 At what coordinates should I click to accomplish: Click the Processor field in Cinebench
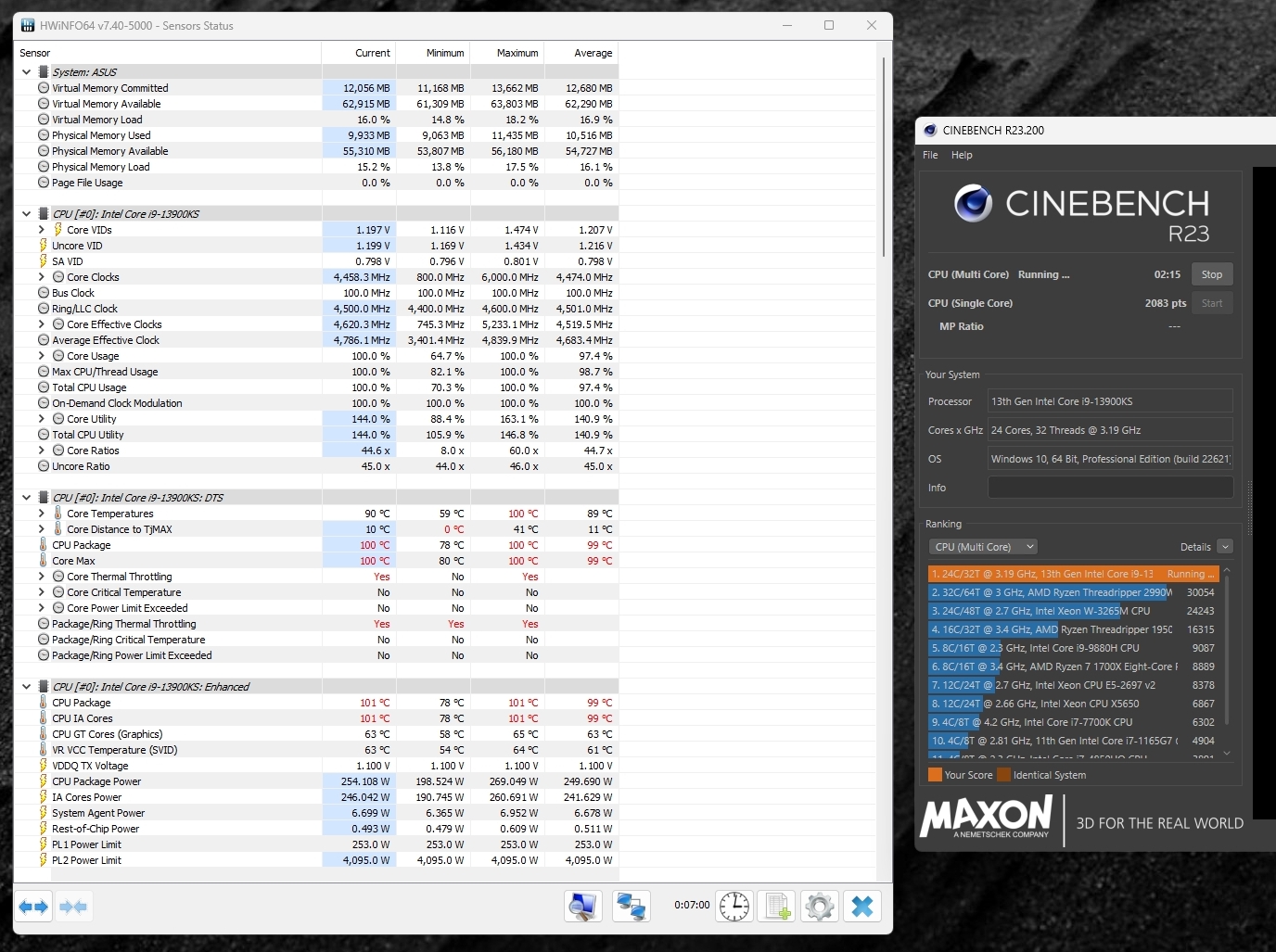pyautogui.click(x=1110, y=401)
